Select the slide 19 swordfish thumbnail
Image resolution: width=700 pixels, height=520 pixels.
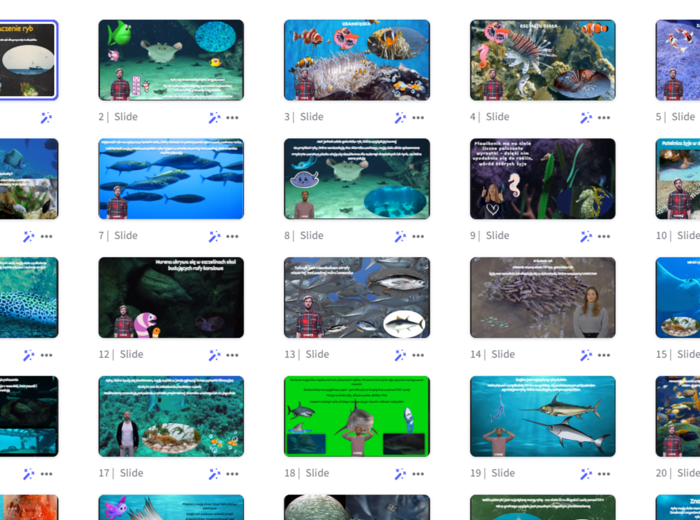coord(542,416)
